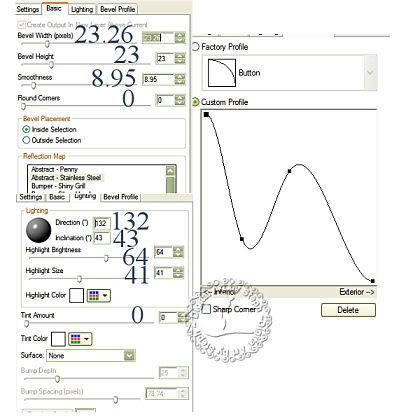The height and width of the screenshot is (420, 420).
Task: Click the lighting direction sphere preview
Action: coord(39,230)
